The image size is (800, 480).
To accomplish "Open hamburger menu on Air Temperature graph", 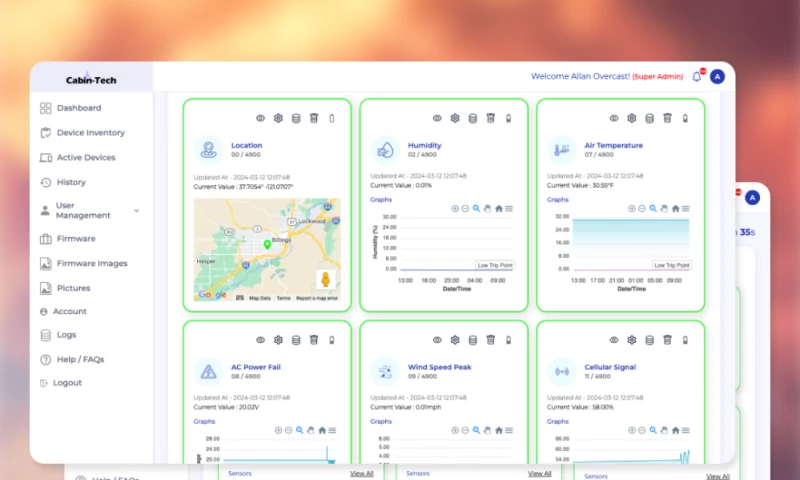I will pos(687,208).
